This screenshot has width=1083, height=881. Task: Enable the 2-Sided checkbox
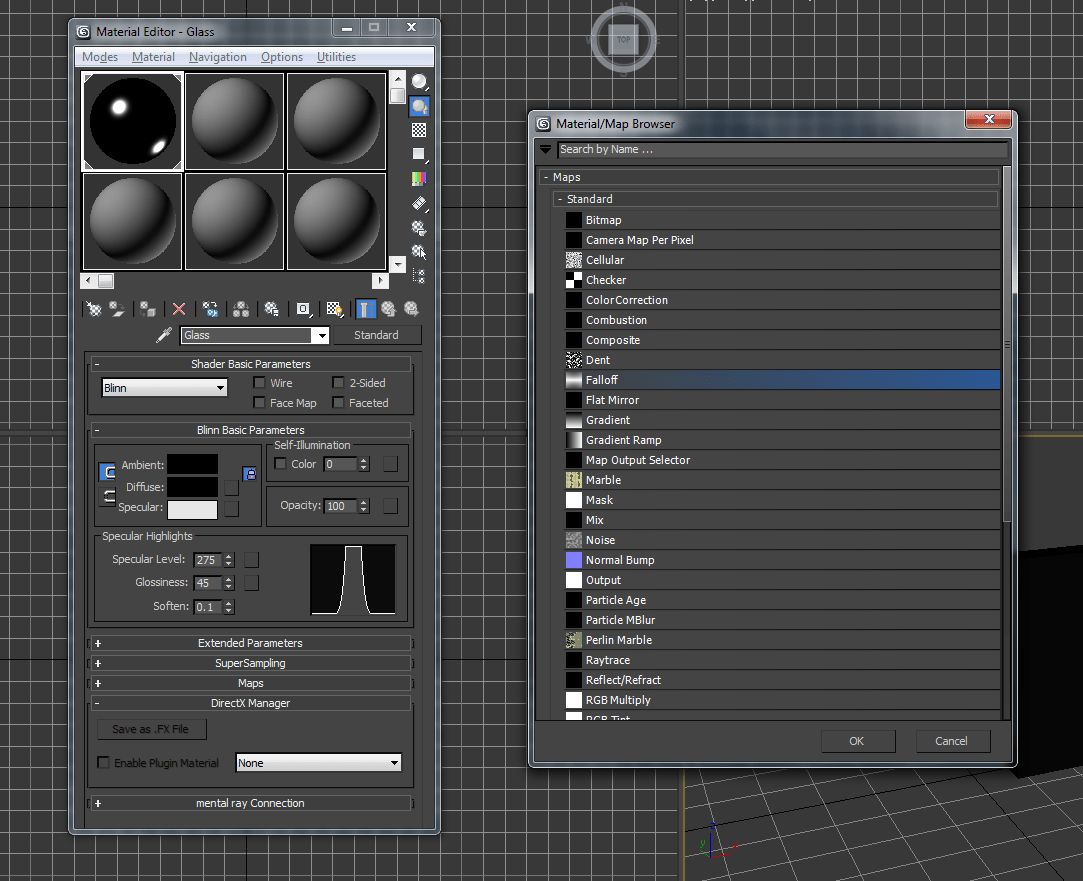point(339,383)
